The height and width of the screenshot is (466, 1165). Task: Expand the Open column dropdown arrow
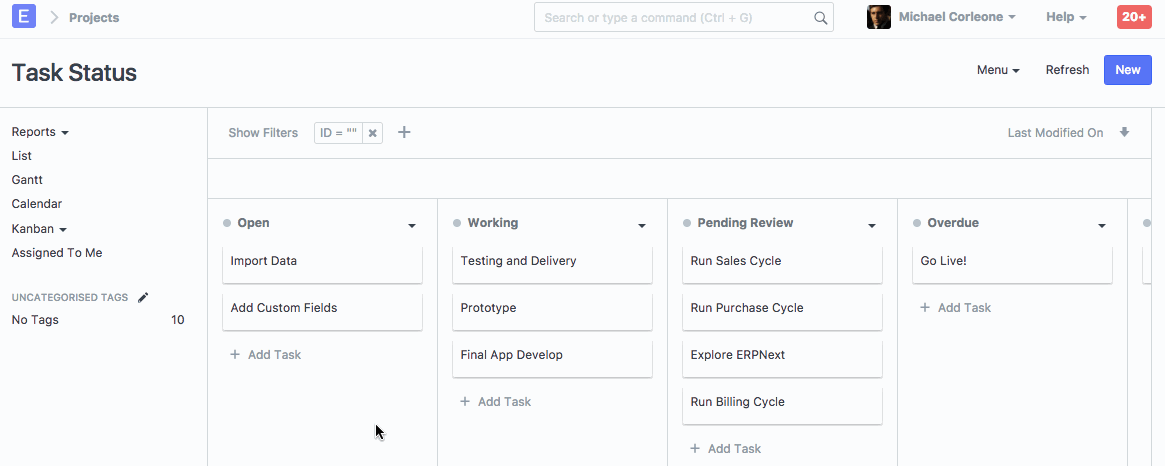(411, 226)
